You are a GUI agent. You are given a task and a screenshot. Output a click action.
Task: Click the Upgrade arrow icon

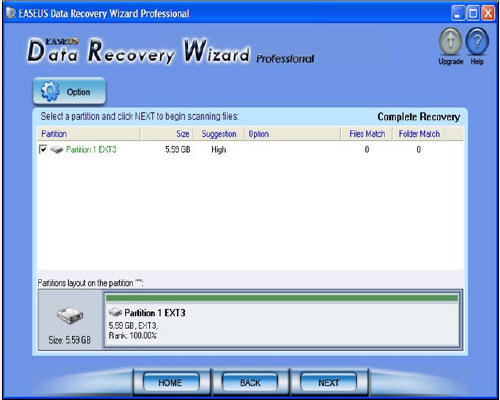(x=450, y=42)
